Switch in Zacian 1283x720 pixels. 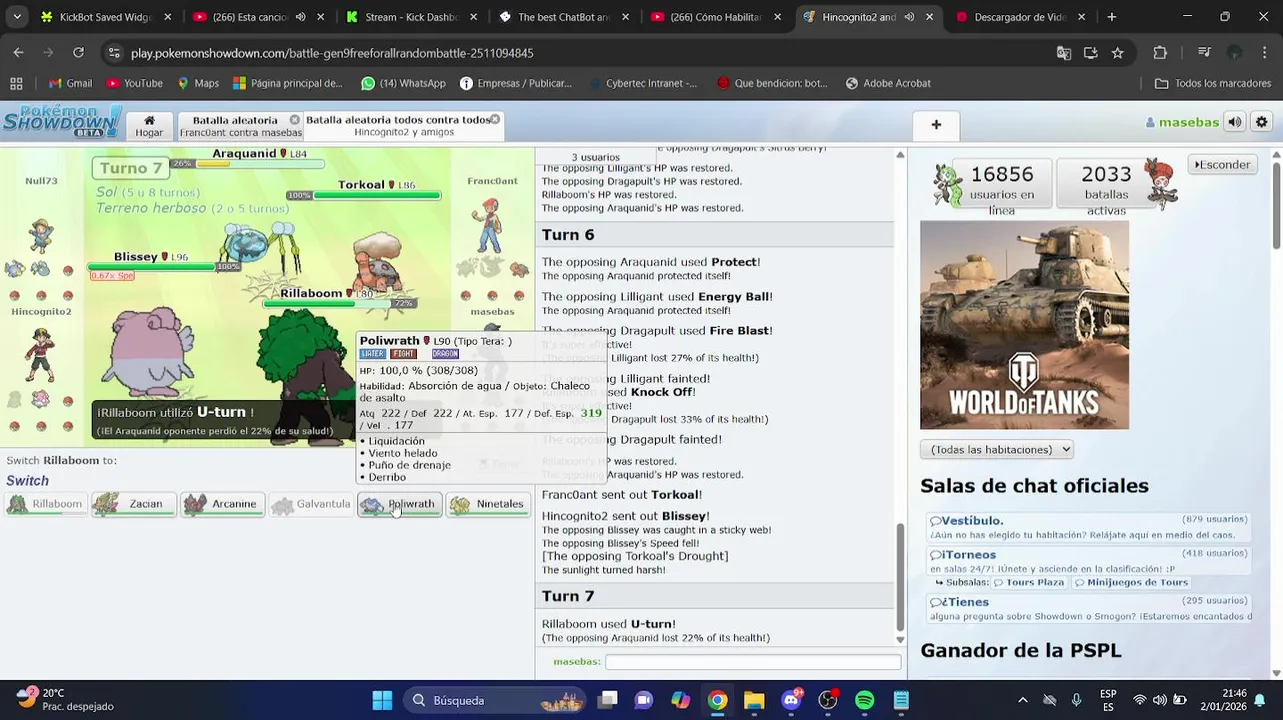click(133, 504)
